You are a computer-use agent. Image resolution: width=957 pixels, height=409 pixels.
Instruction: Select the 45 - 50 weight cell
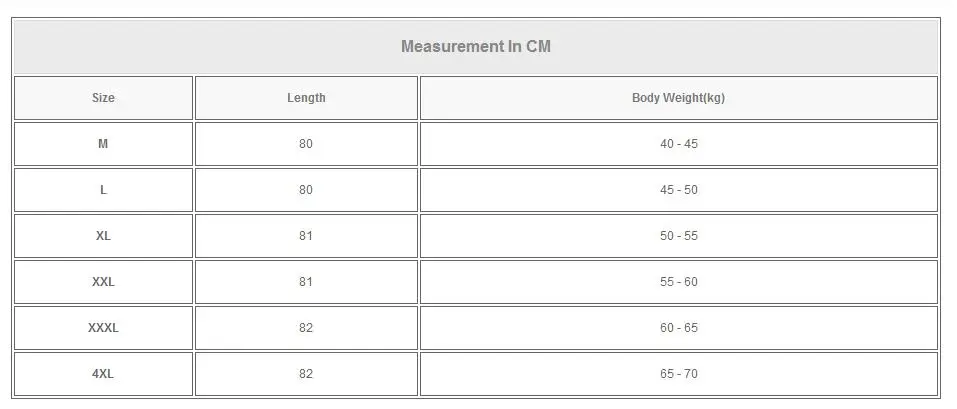[x=678, y=190]
